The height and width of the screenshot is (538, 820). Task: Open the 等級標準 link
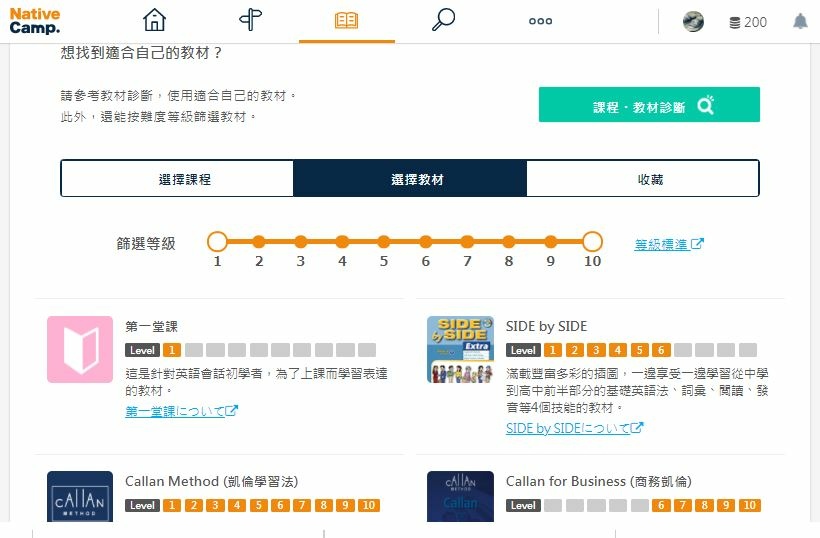669,244
